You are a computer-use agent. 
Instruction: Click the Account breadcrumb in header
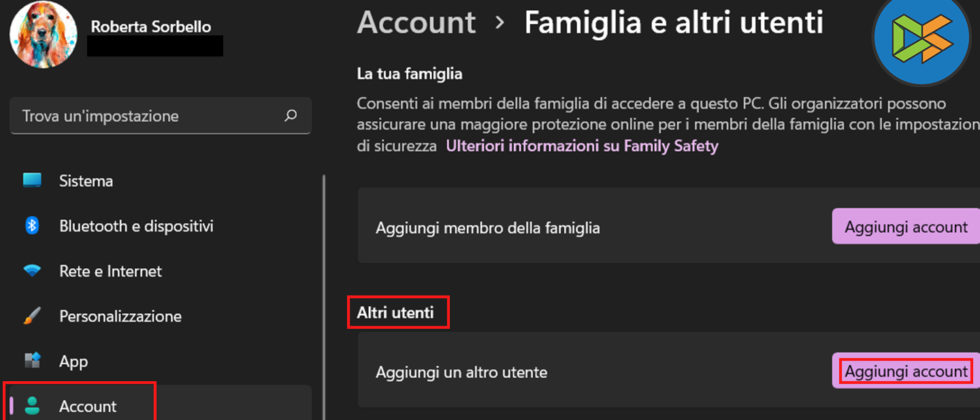[x=416, y=22]
